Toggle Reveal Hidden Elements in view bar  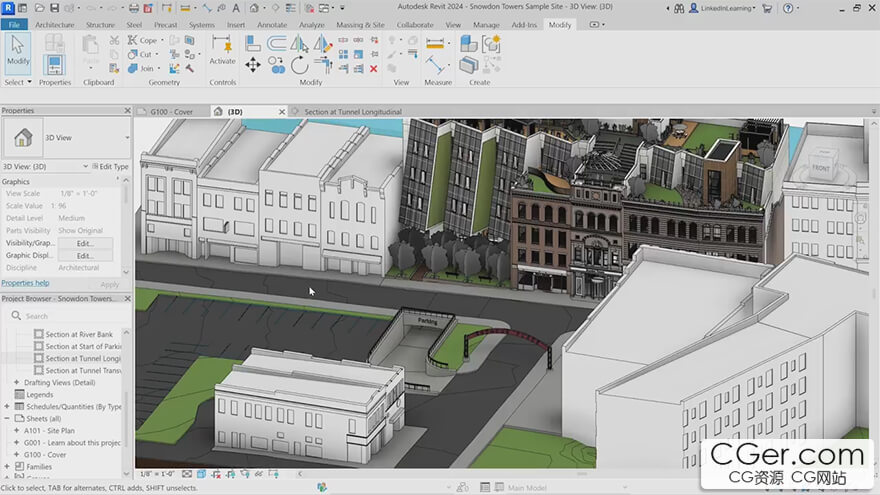274,474
